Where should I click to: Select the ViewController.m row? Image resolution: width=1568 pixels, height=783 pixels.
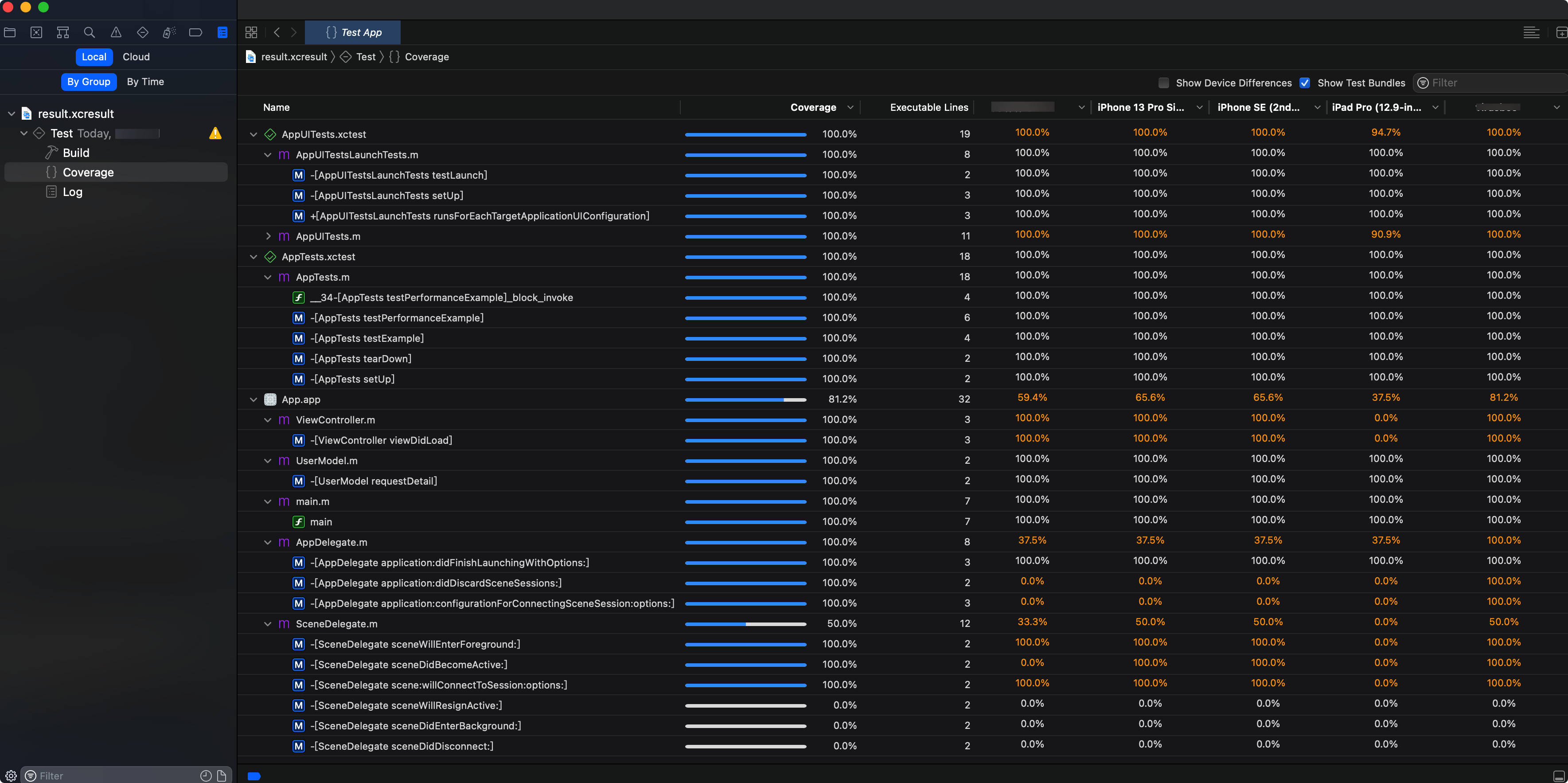(x=902, y=420)
